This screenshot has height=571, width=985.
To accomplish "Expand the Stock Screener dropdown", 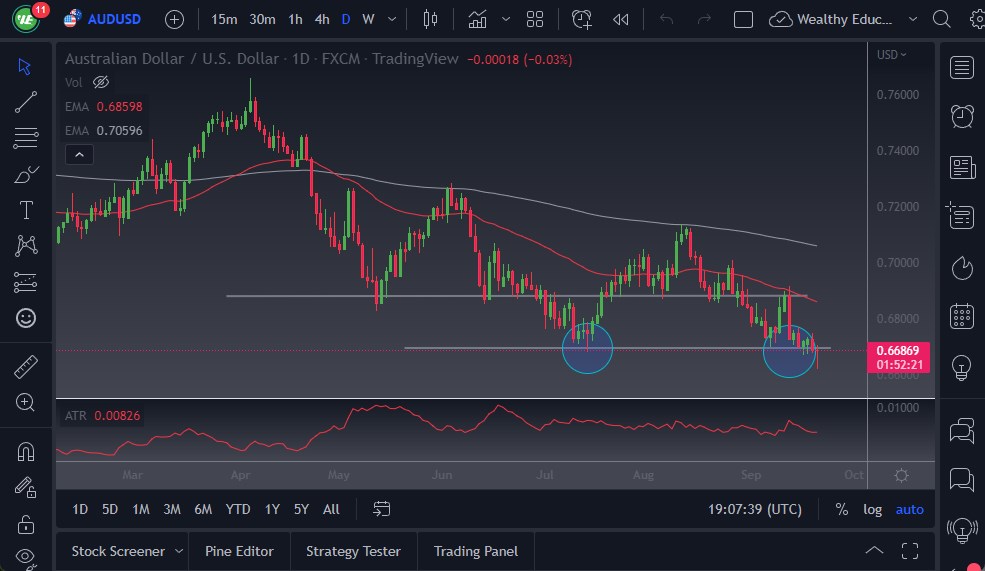I will coord(179,551).
